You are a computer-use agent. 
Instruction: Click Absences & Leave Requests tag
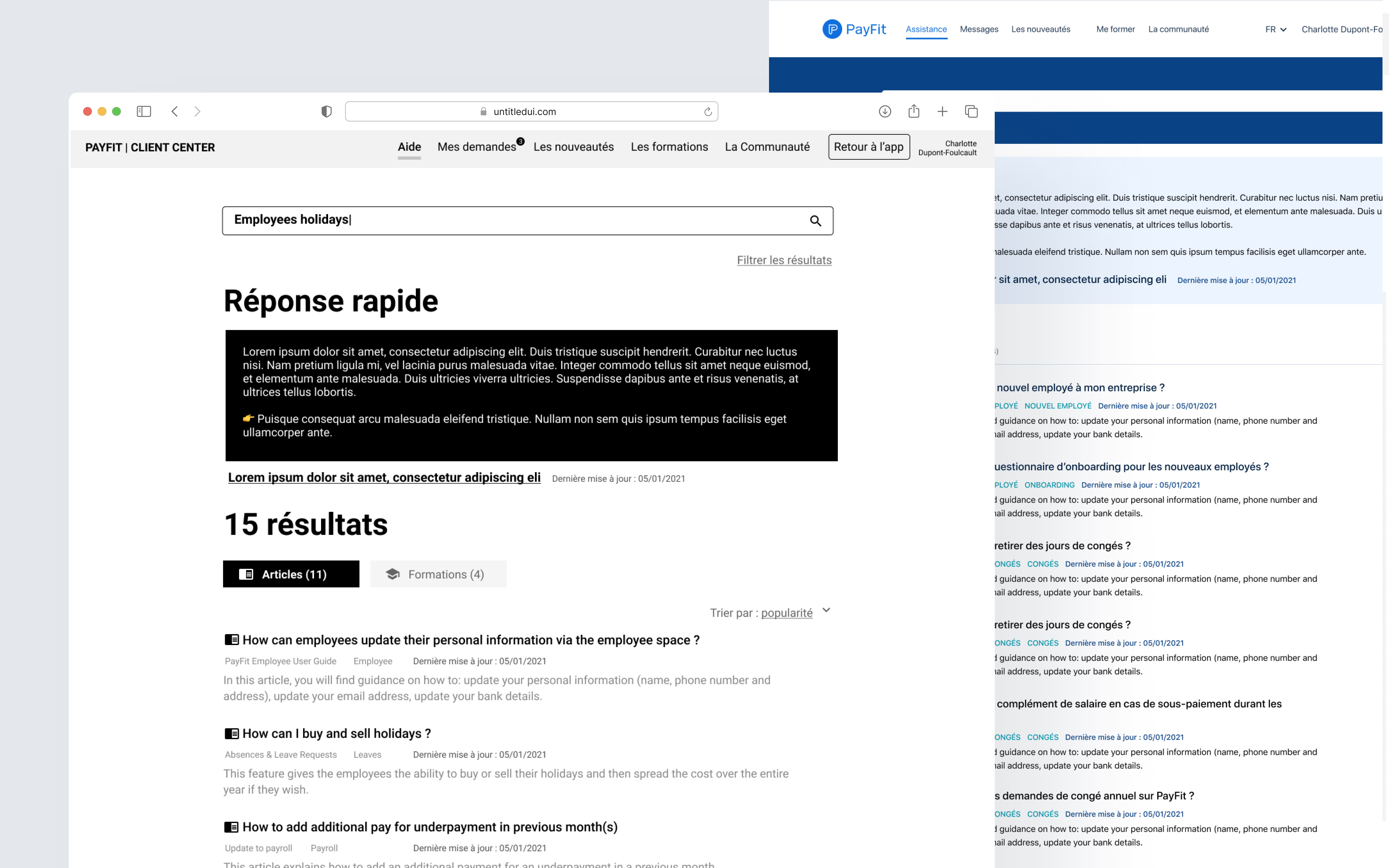click(281, 755)
